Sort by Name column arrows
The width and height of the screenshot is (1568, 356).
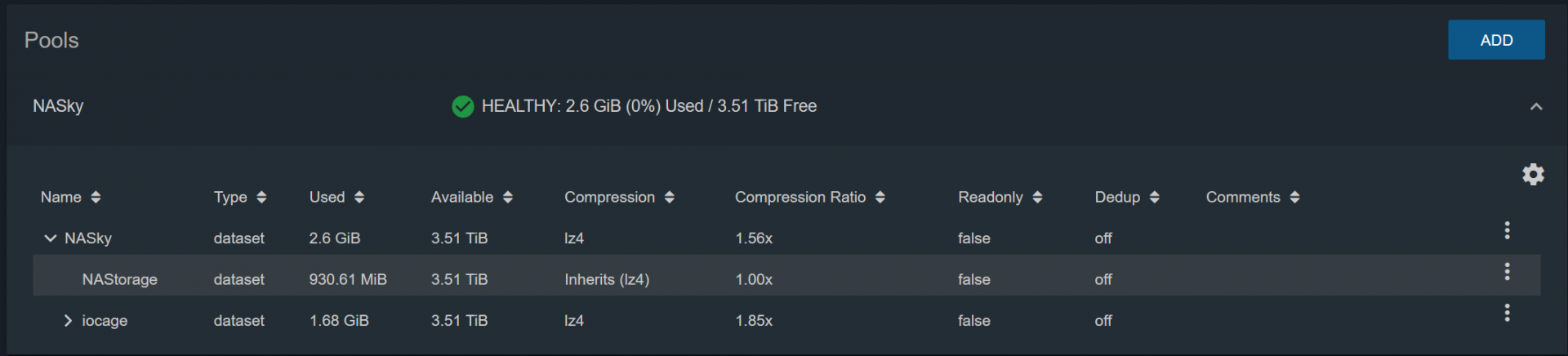(96, 197)
